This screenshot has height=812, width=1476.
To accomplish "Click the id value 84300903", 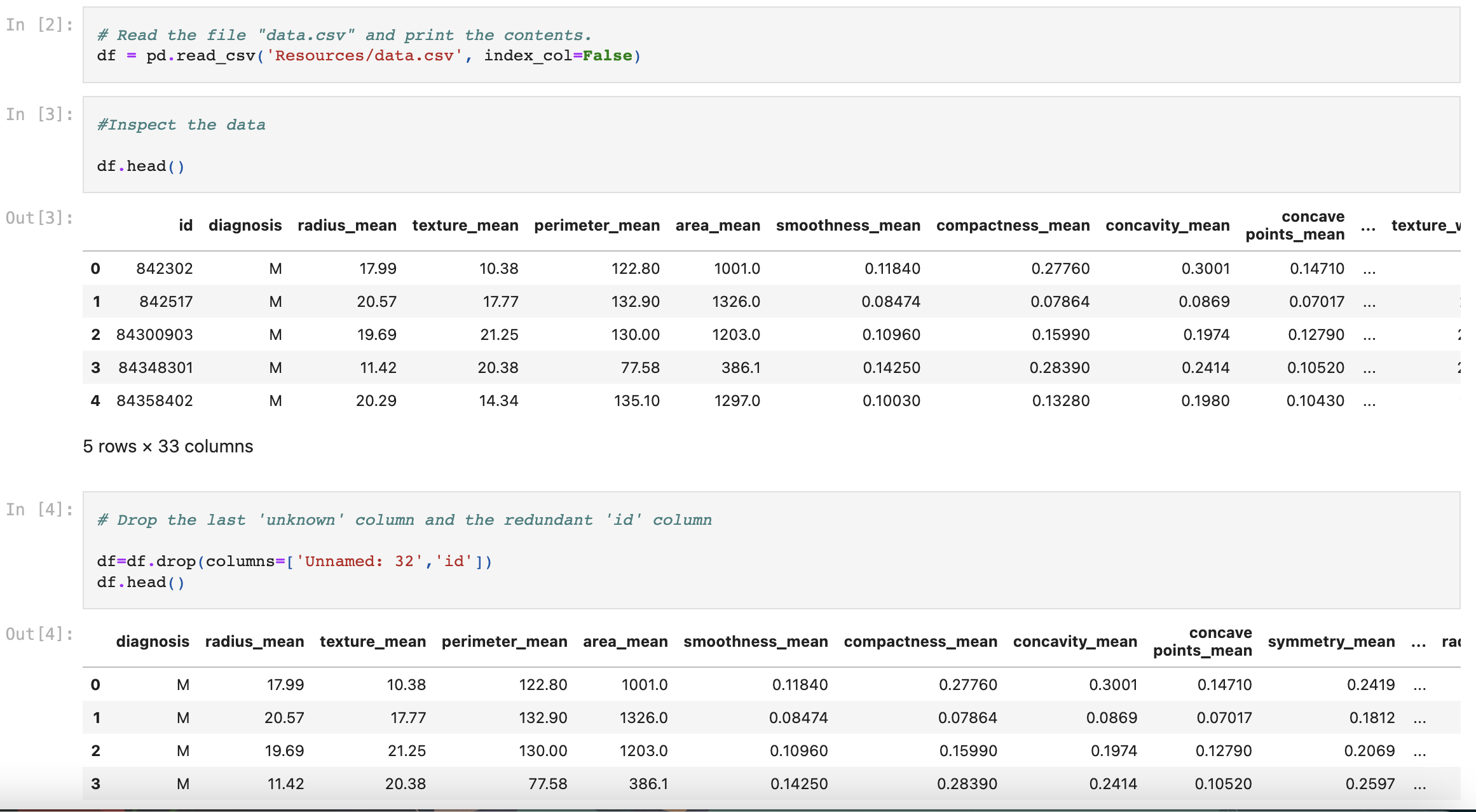I will [x=154, y=335].
